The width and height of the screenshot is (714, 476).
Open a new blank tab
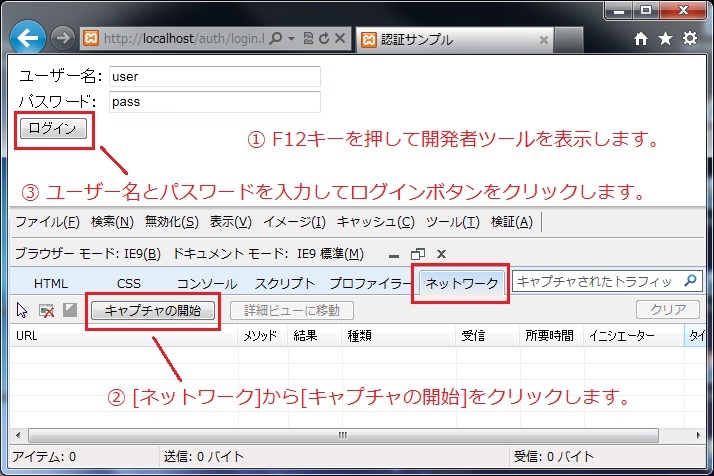click(x=569, y=40)
